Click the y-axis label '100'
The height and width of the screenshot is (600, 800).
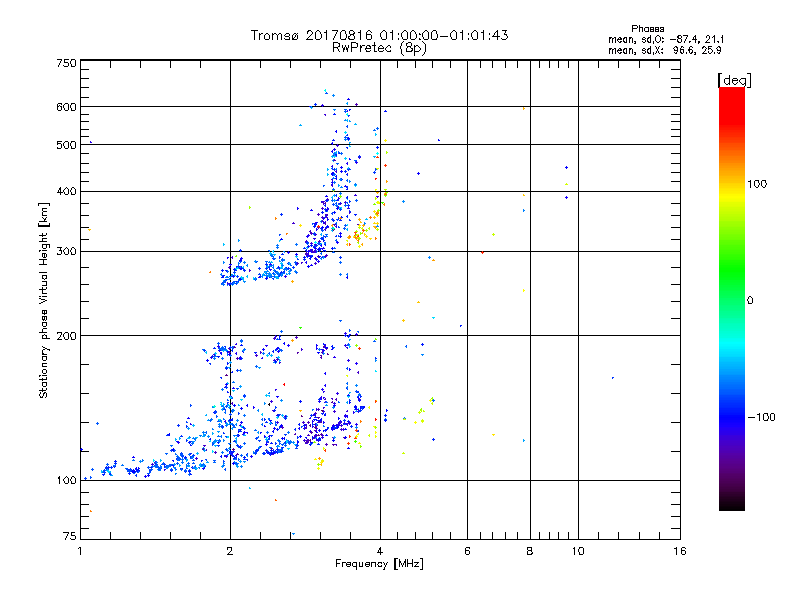click(66, 480)
